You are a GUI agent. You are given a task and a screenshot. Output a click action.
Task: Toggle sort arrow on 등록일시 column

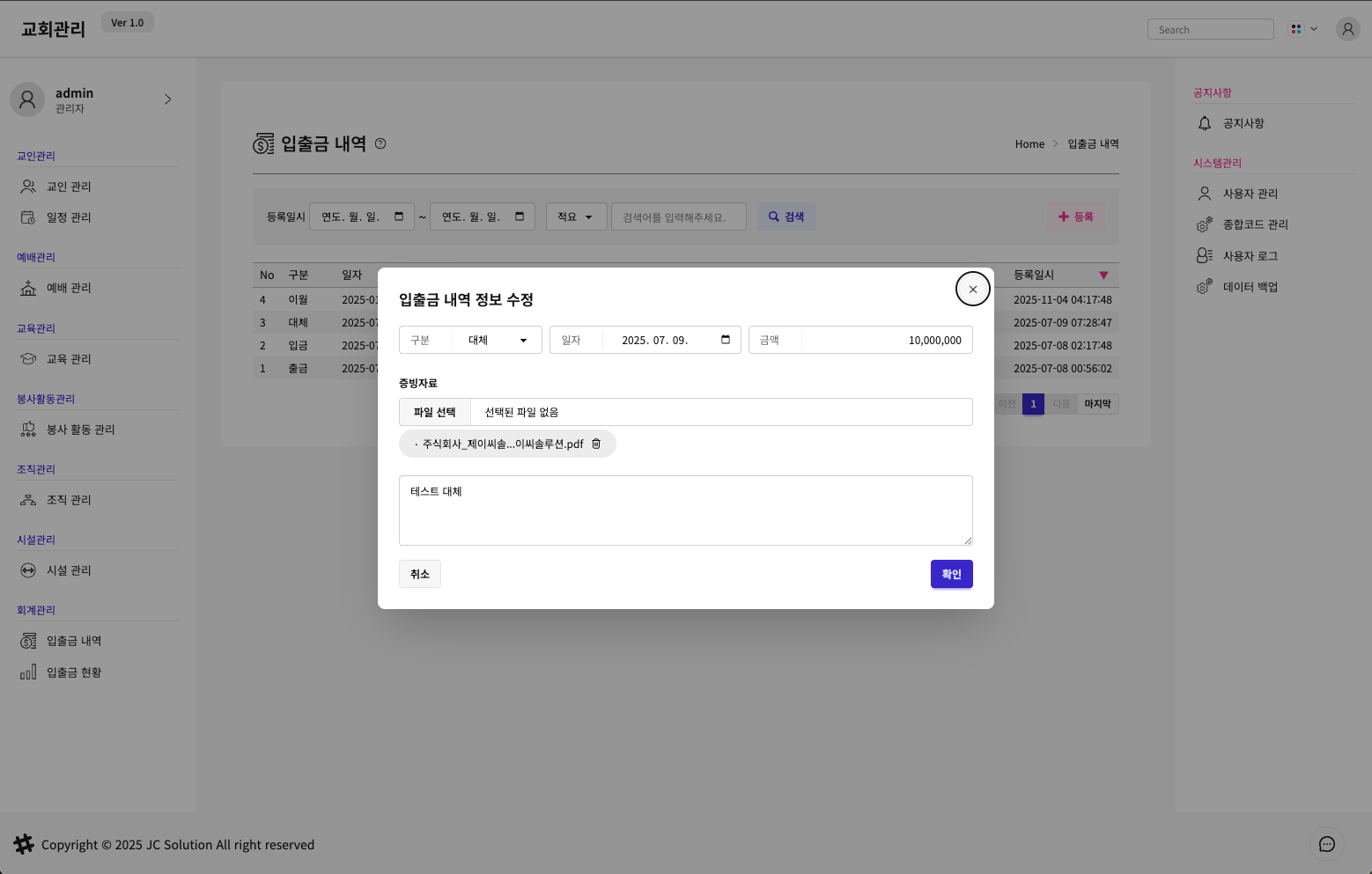coord(1103,275)
